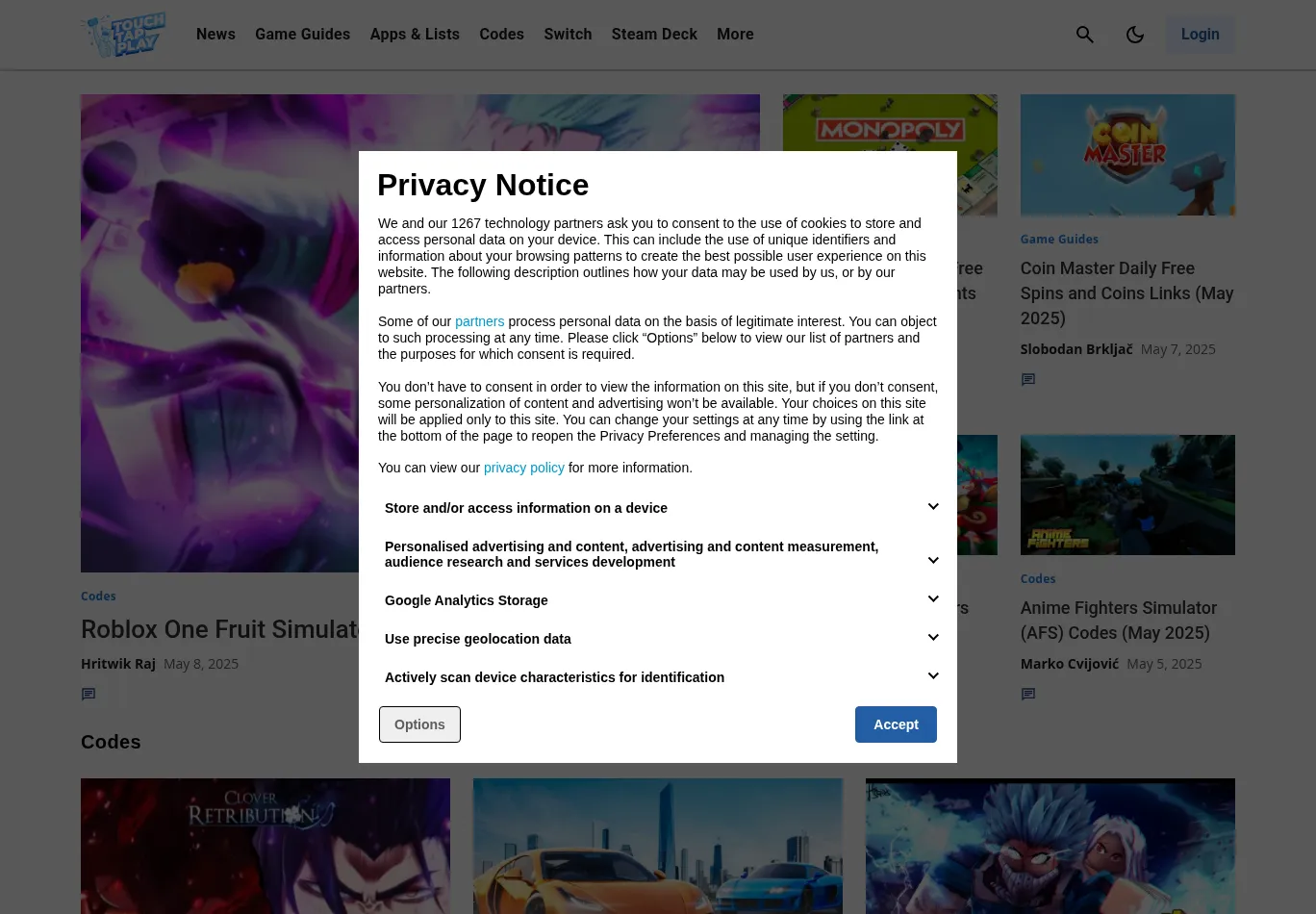This screenshot has height=914, width=1316.
Task: Expand the Google Analytics Storage section
Action: 932,599
